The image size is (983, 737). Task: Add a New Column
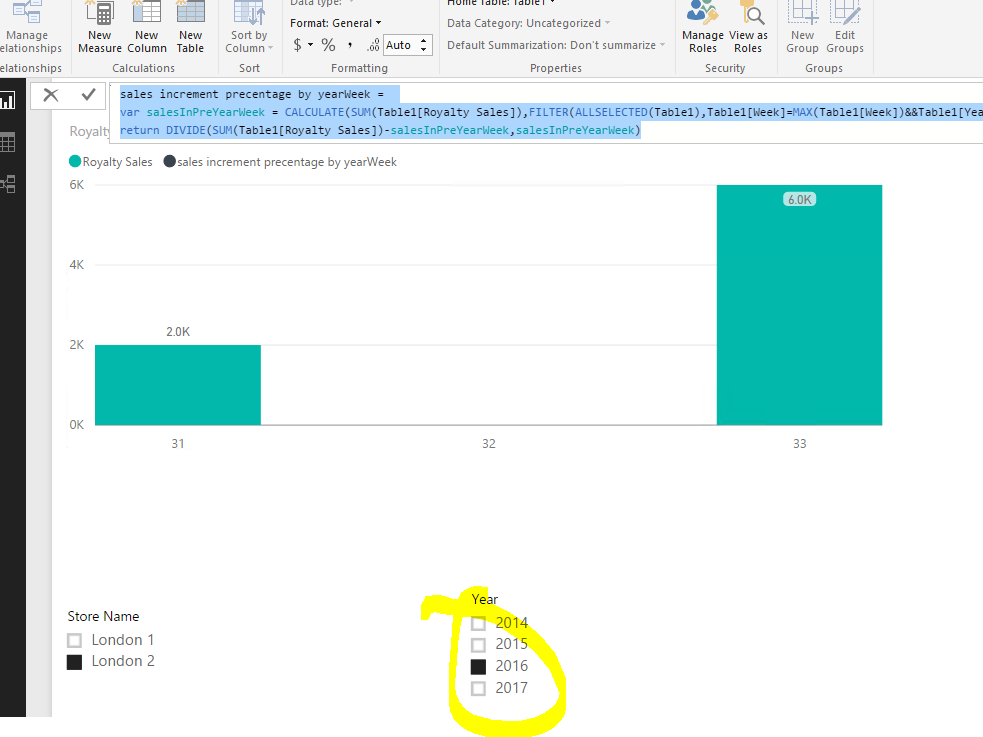tap(147, 28)
